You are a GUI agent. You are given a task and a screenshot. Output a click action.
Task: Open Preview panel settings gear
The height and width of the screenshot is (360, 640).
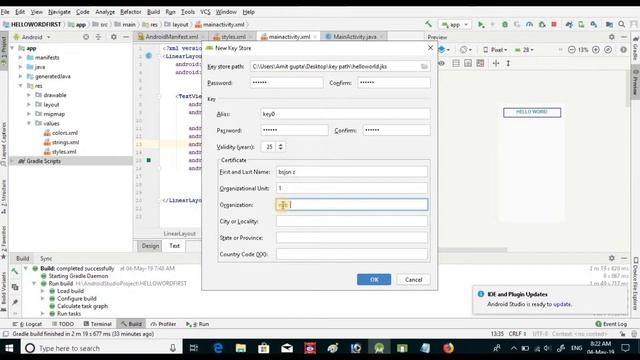click(x=611, y=37)
